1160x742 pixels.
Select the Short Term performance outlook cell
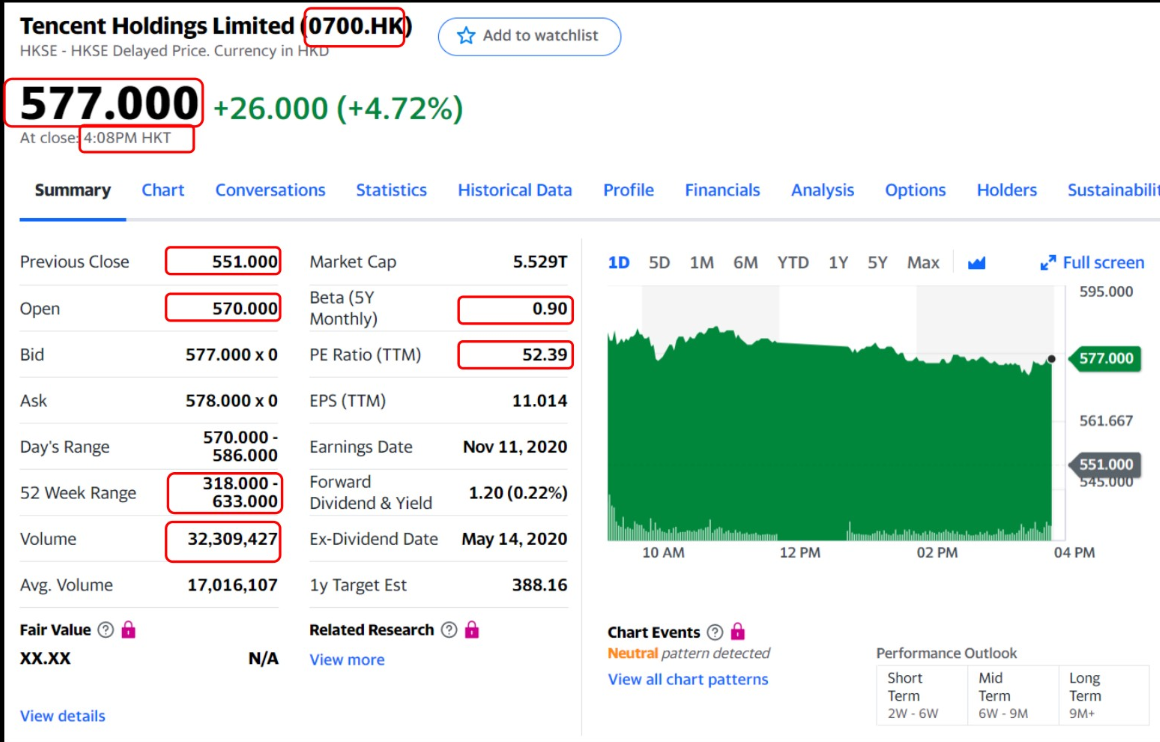coord(922,695)
